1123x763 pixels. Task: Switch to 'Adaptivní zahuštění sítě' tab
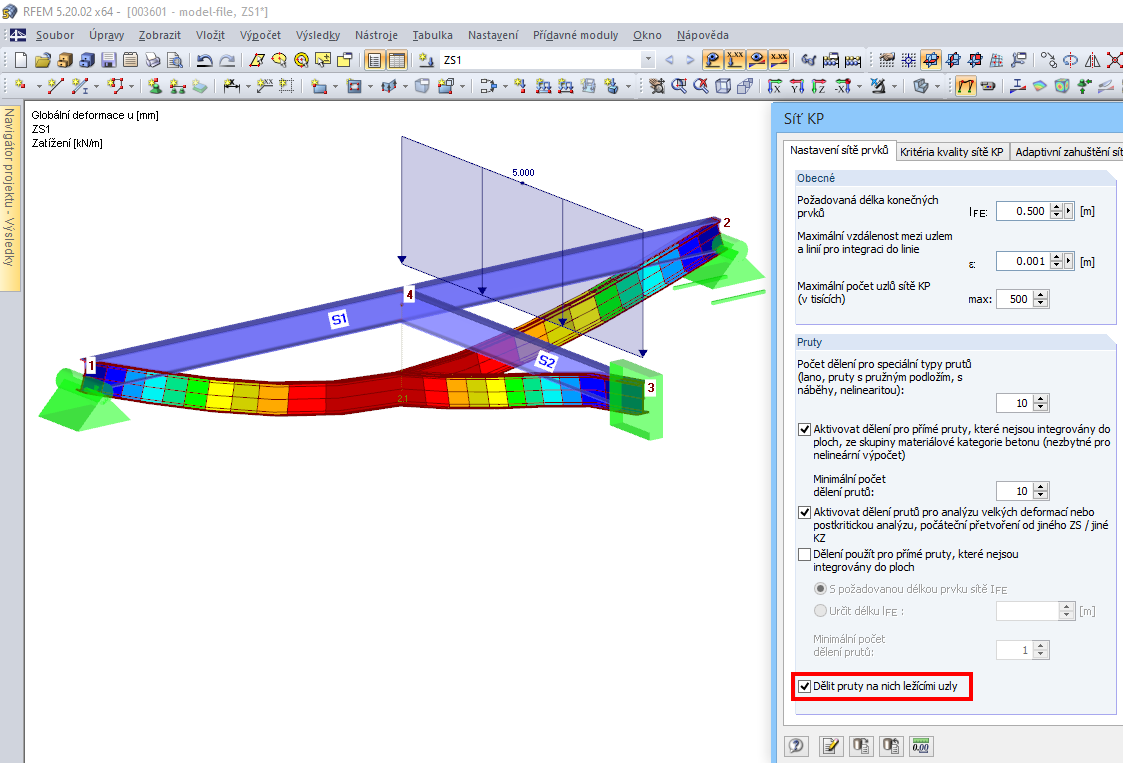pos(1067,152)
